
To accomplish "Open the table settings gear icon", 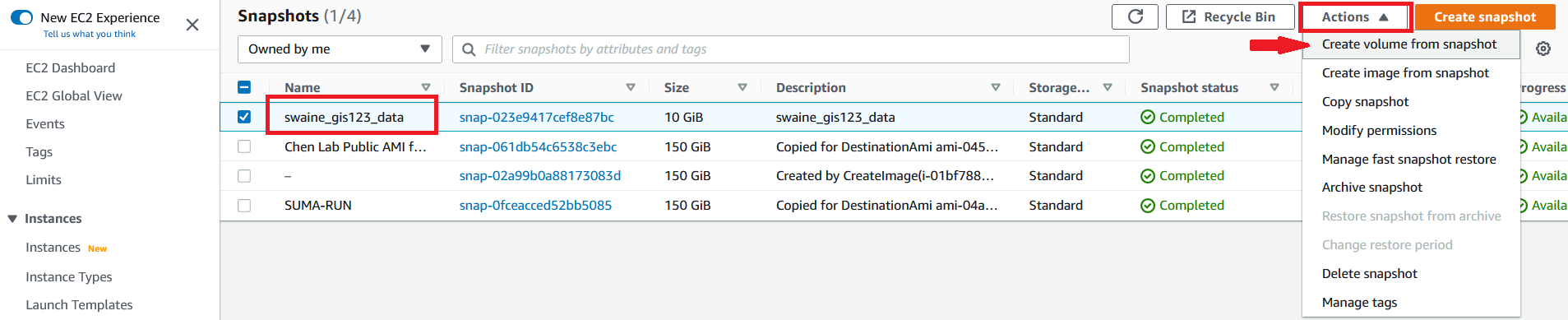I will (x=1543, y=49).
